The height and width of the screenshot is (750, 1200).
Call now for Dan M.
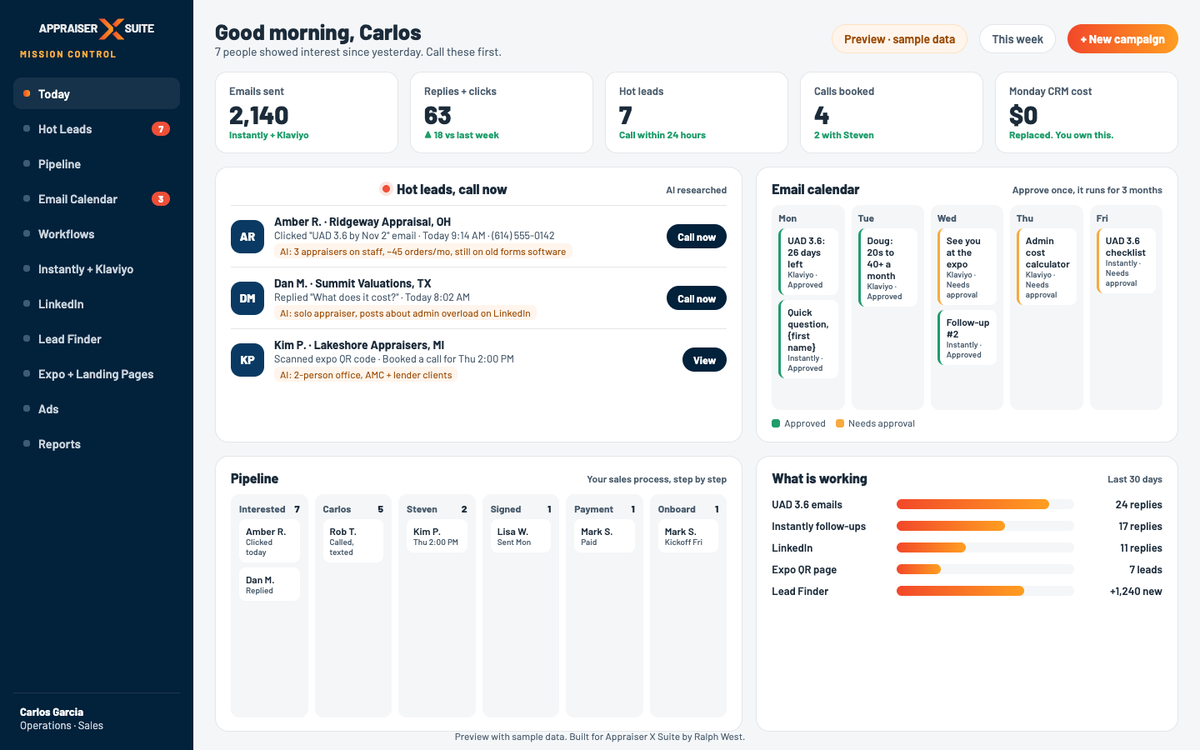(x=696, y=298)
